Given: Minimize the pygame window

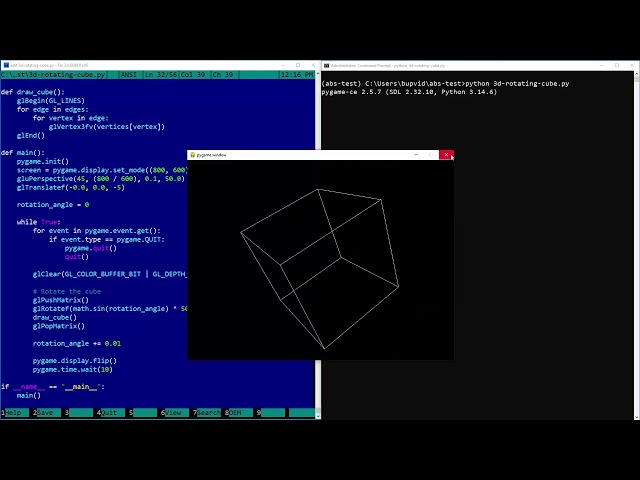Looking at the screenshot, I should tap(416, 155).
